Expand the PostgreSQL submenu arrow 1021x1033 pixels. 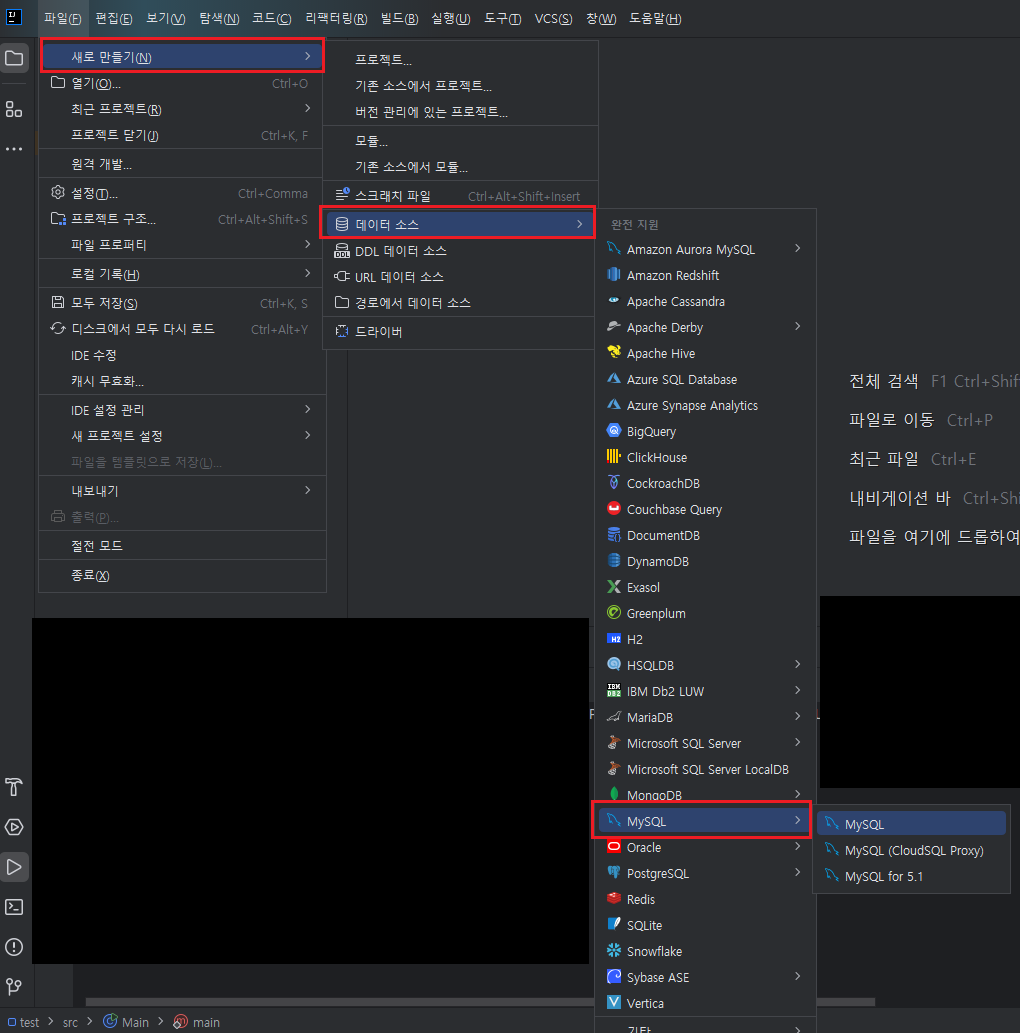[798, 872]
